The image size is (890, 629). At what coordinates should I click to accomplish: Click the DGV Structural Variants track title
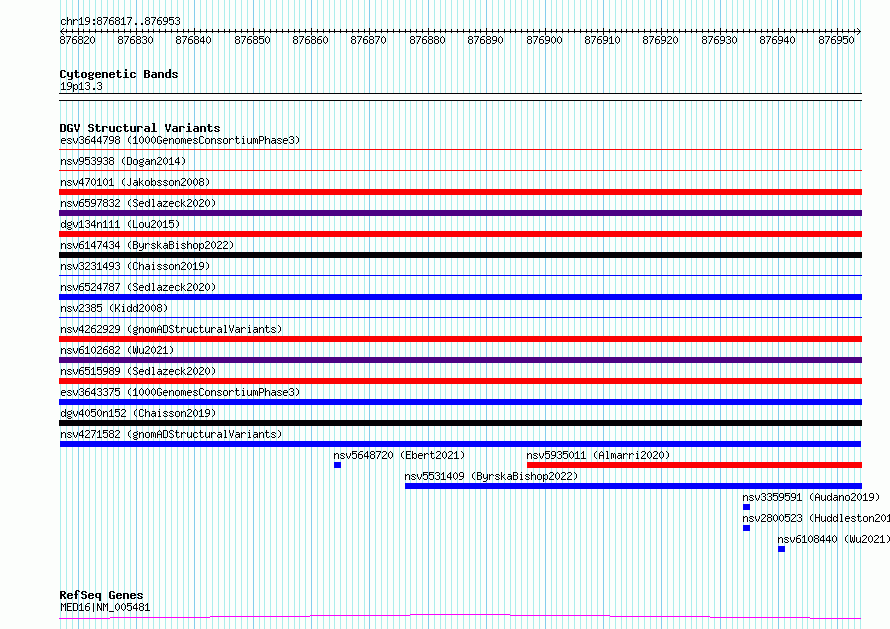point(140,128)
